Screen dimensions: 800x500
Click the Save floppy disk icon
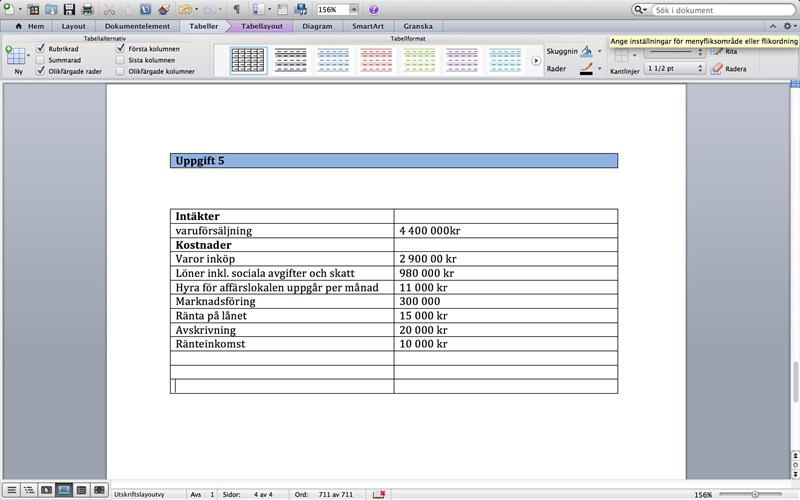coord(70,9)
